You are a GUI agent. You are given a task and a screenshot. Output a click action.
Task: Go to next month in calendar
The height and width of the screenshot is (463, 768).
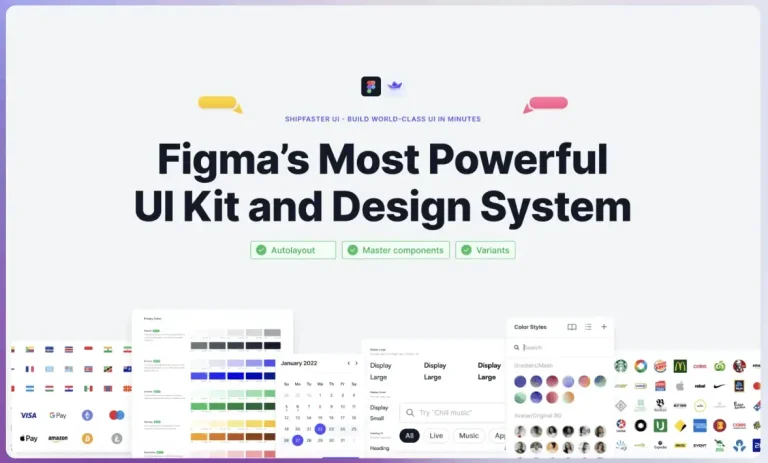coord(357,363)
